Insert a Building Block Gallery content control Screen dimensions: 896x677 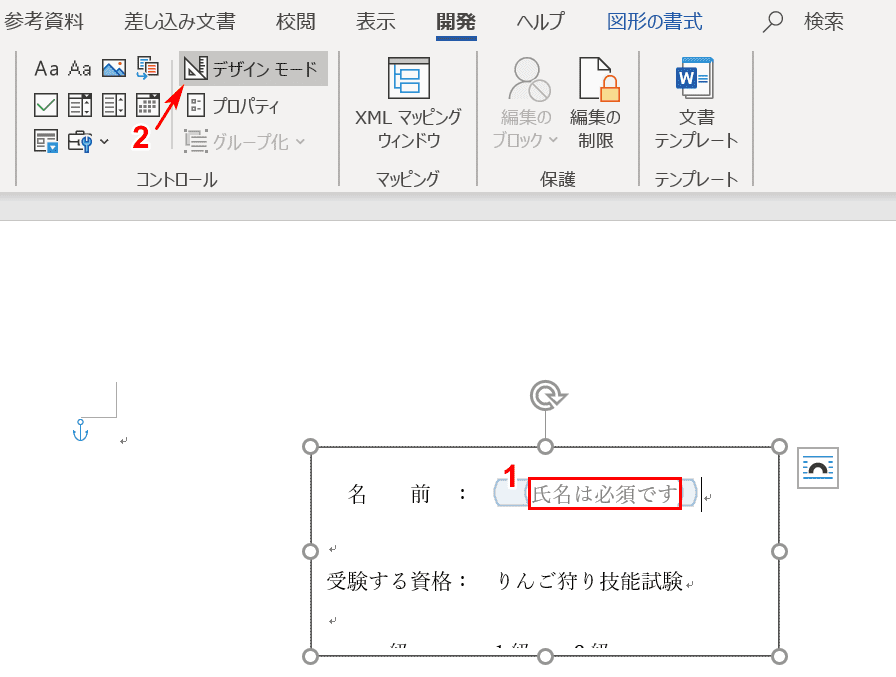[x=148, y=69]
